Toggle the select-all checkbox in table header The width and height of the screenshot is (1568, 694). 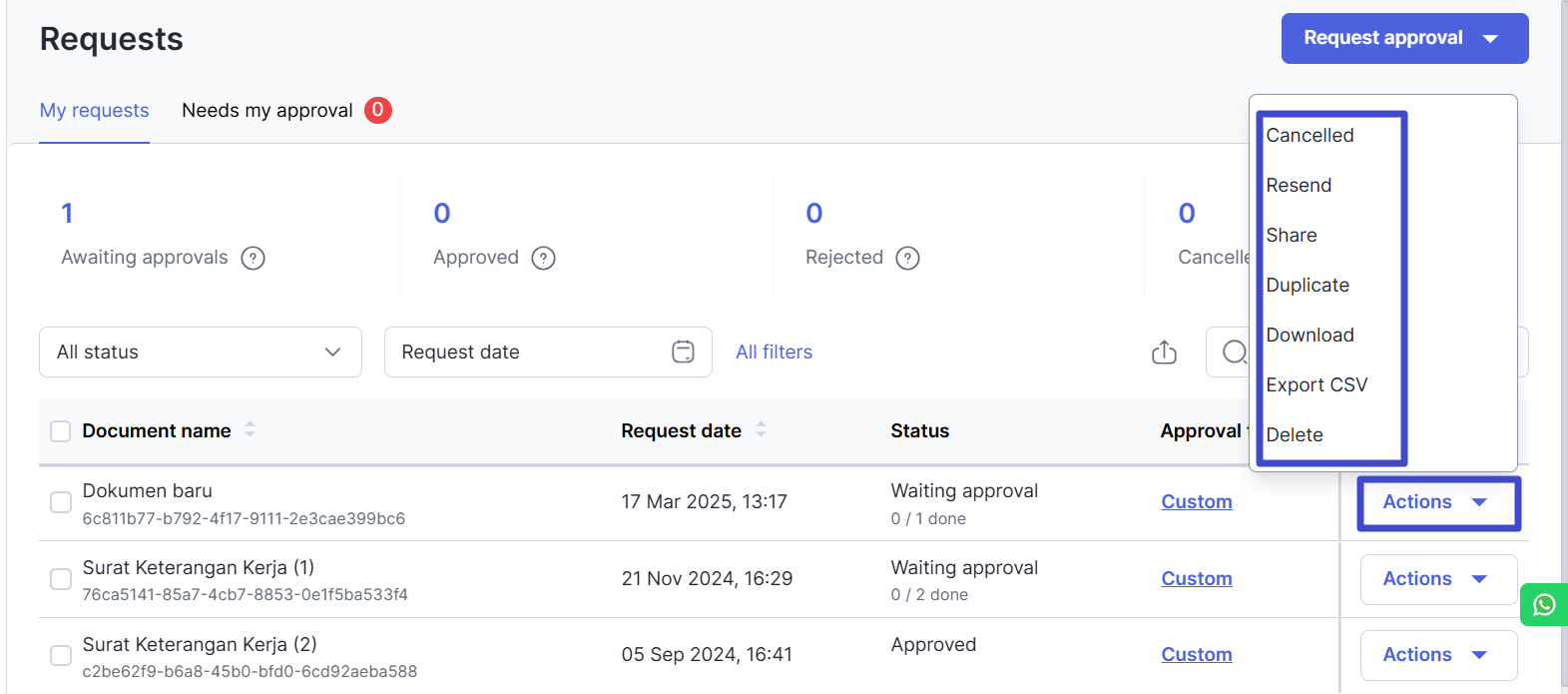(61, 431)
